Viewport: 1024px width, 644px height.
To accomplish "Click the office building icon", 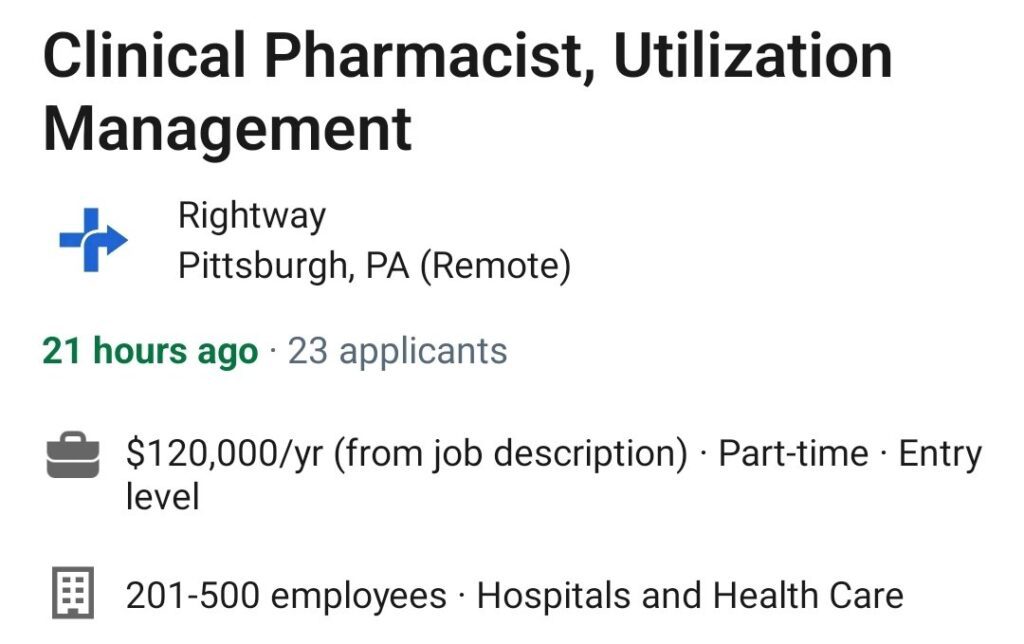I will pos(72,592).
